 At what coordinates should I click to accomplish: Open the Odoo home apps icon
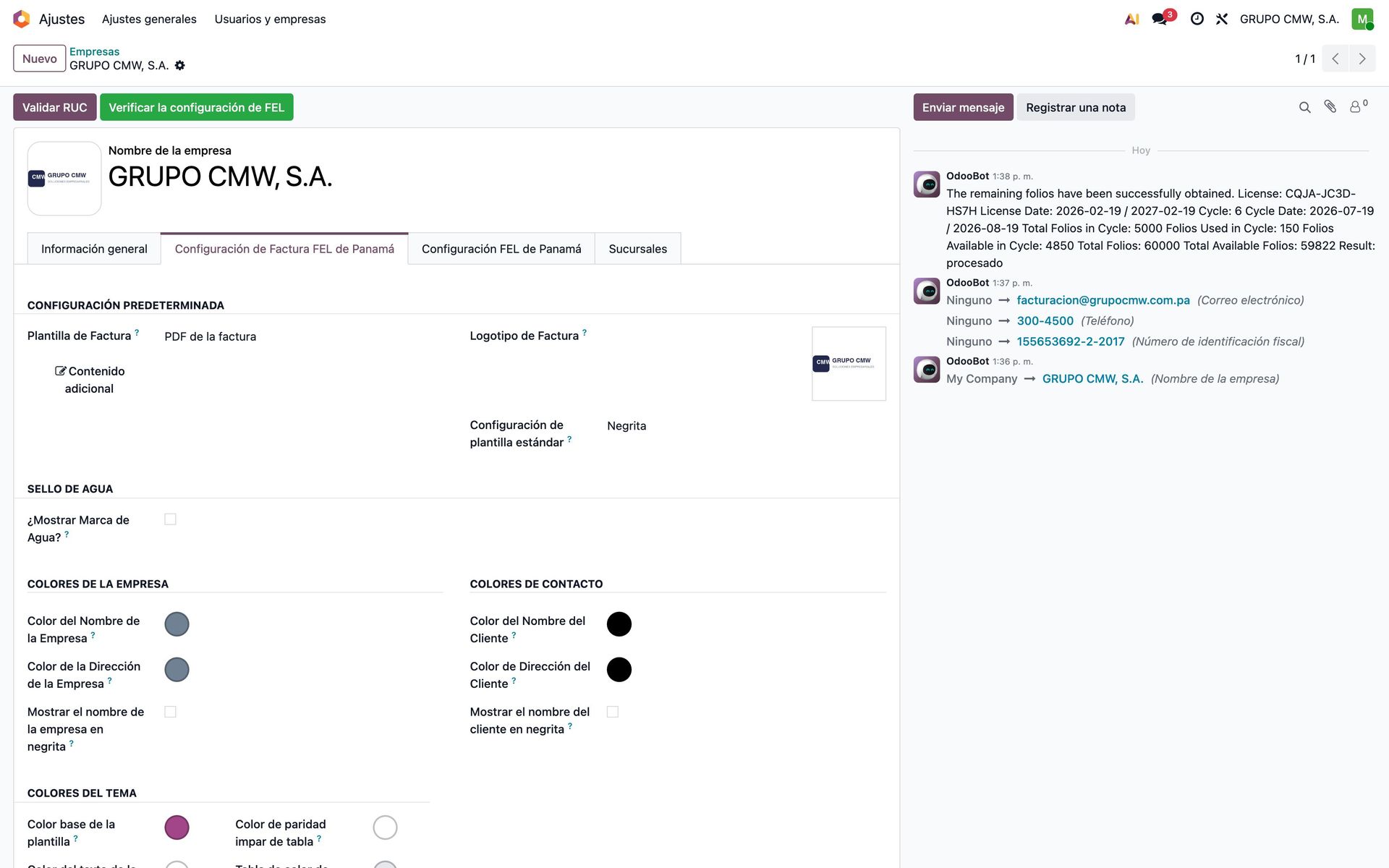pos(22,19)
